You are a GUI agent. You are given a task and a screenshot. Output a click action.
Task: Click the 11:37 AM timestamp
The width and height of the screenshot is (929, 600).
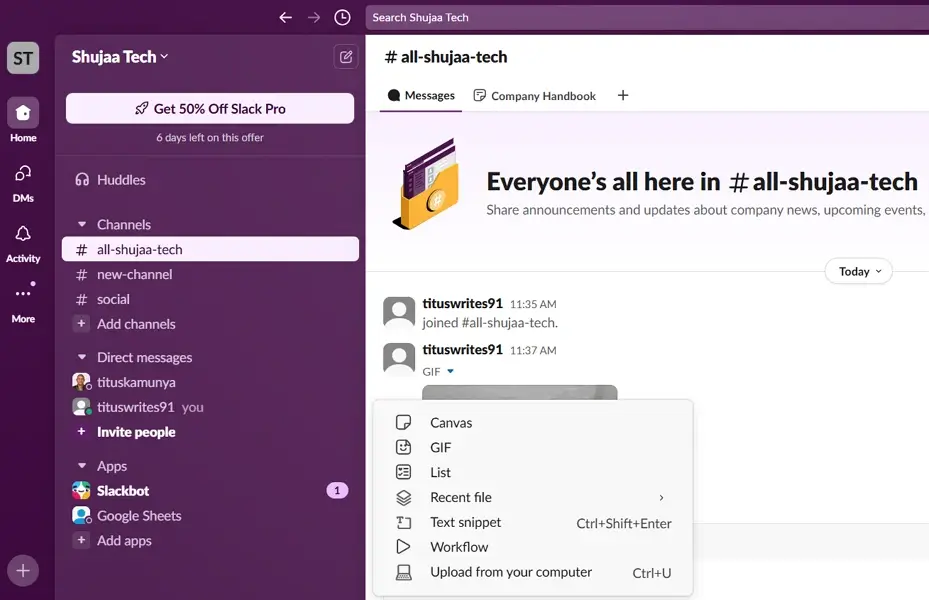coord(533,351)
